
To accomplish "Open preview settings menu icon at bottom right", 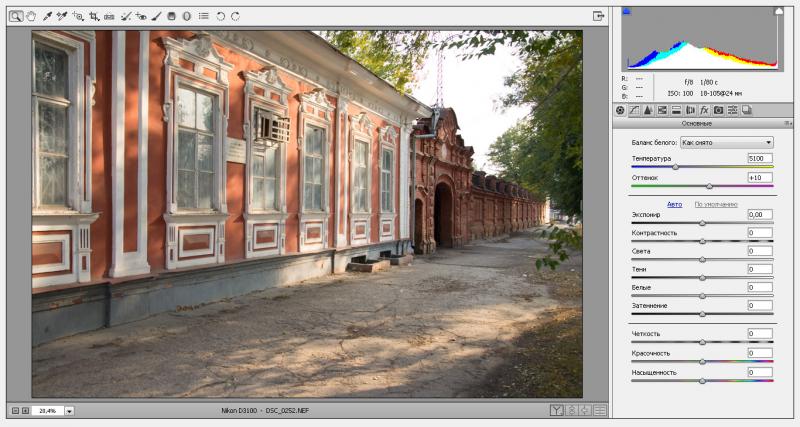I will click(x=600, y=410).
